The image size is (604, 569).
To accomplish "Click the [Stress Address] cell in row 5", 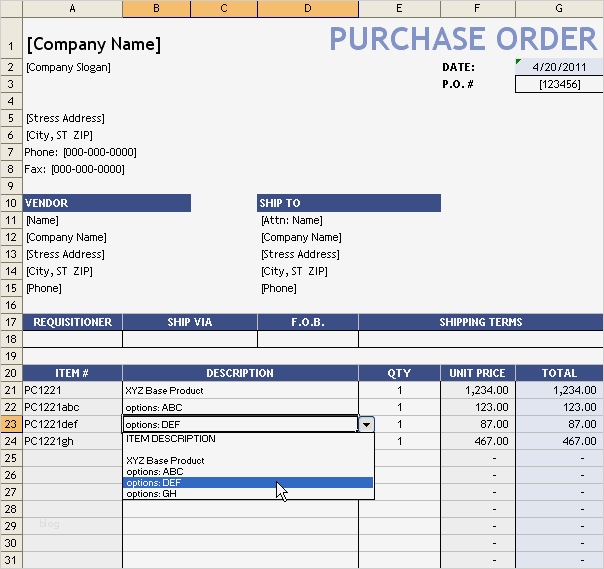I will [x=65, y=118].
